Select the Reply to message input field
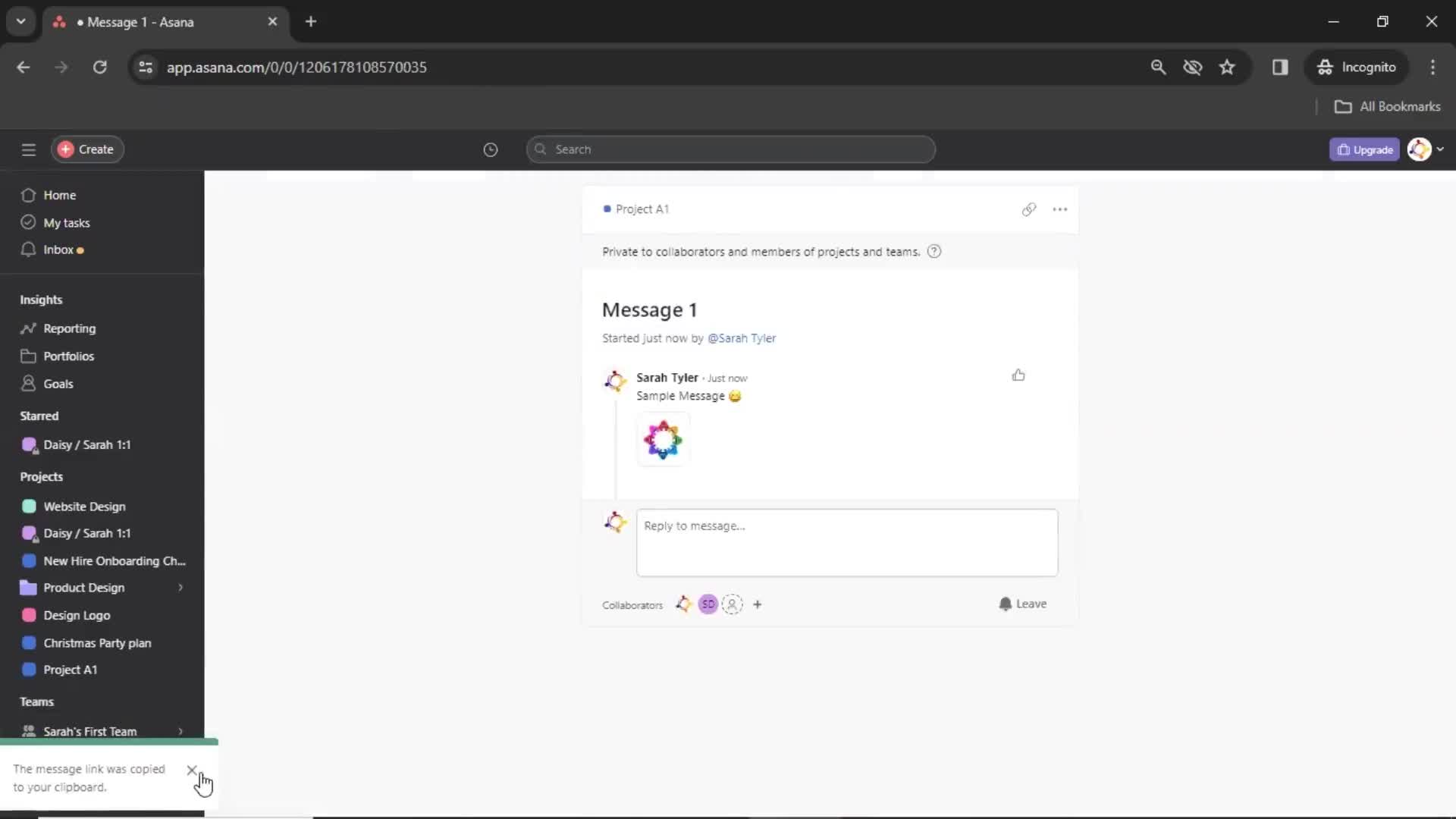This screenshot has width=1456, height=819. point(846,540)
